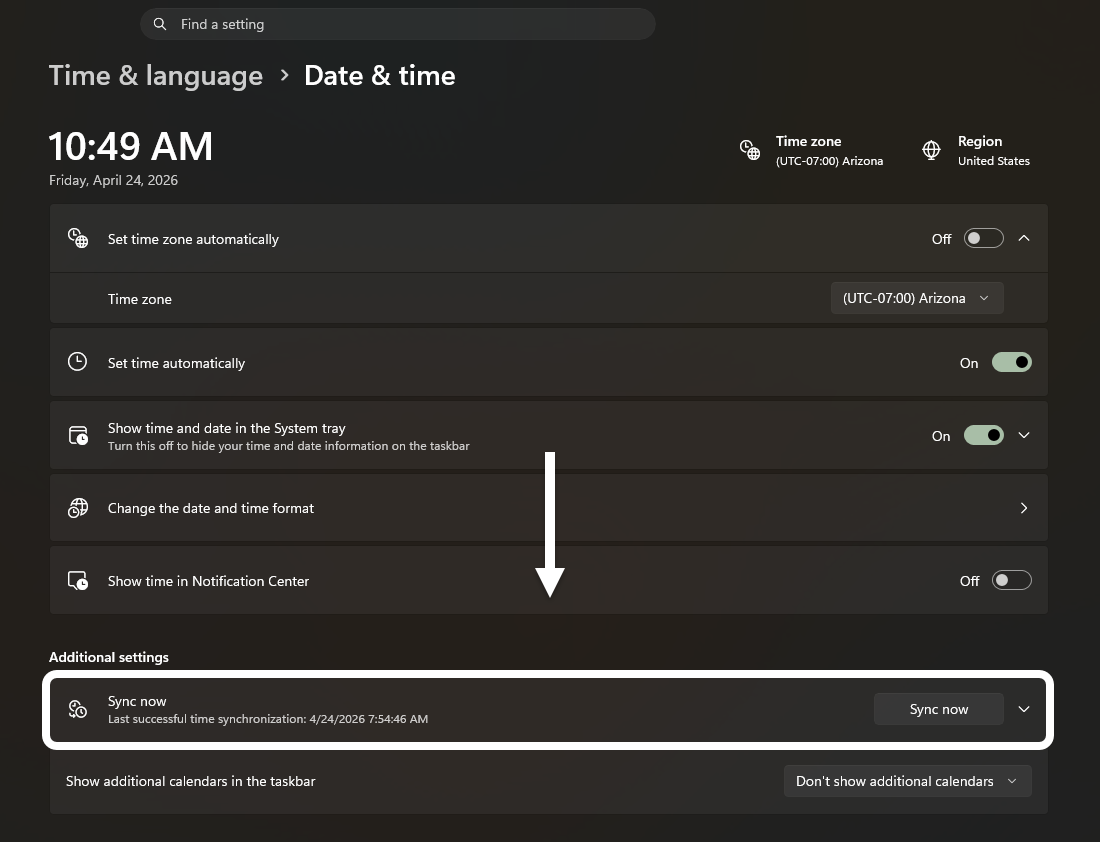Click the date and time format icon
Viewport: 1100px width, 842px height.
(x=78, y=508)
